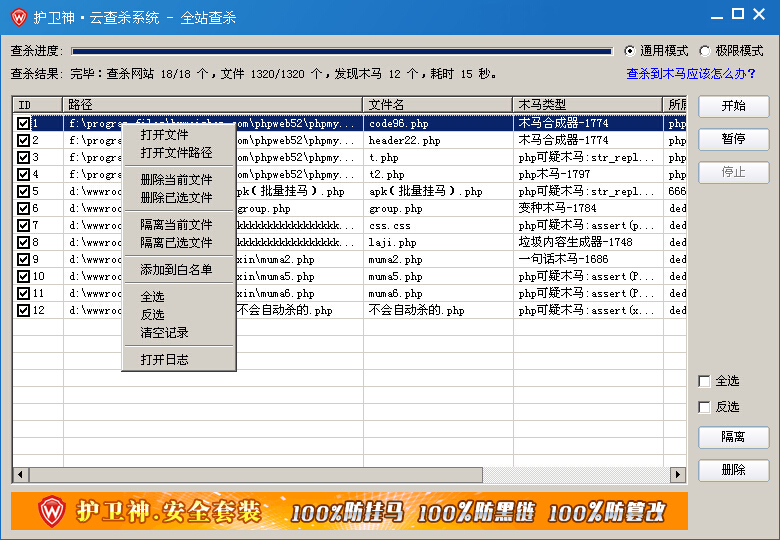The width and height of the screenshot is (780, 540).
Task: Click the scan progress bar
Action: (342, 51)
